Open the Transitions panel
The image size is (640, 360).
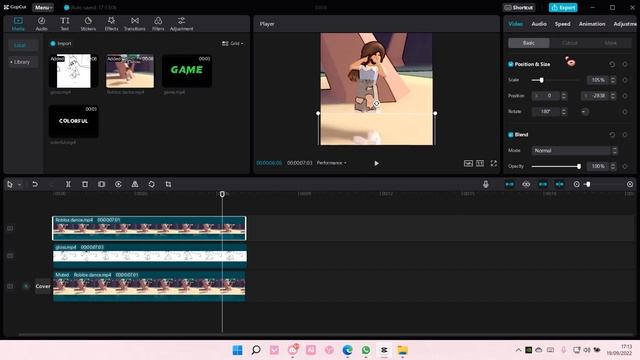coord(135,24)
